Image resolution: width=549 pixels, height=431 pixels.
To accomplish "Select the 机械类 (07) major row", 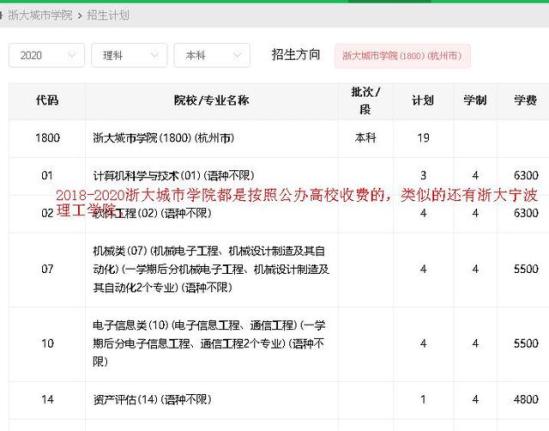I will pyautogui.click(x=279, y=269).
